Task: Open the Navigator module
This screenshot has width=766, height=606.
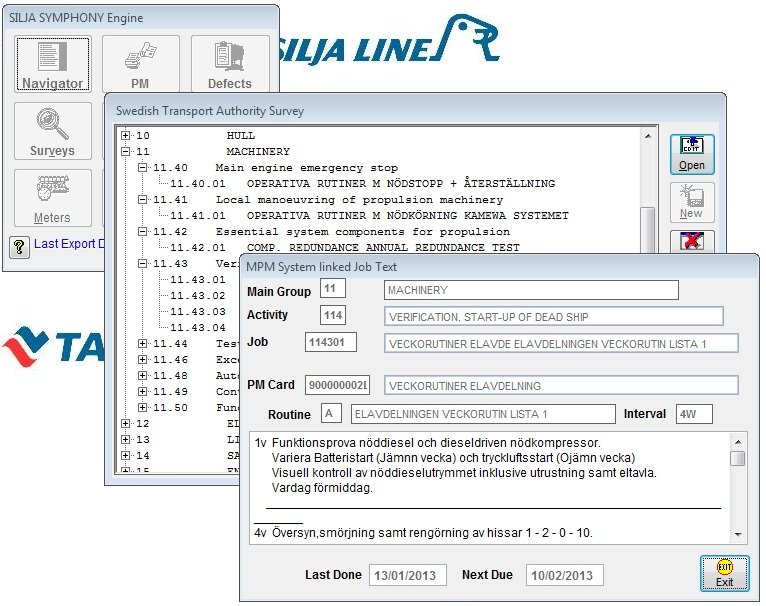Action: (53, 64)
